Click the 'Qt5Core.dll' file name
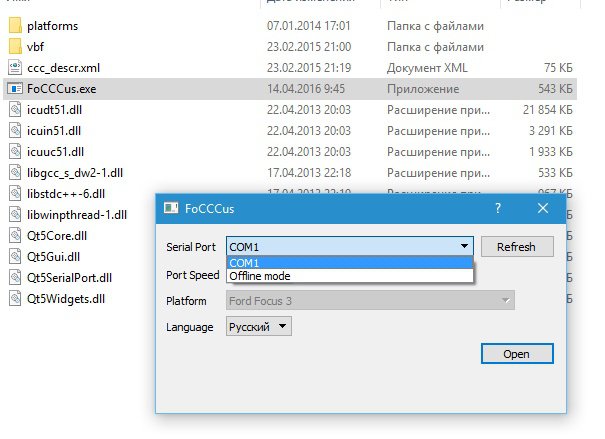The height and width of the screenshot is (439, 605). tap(57, 236)
